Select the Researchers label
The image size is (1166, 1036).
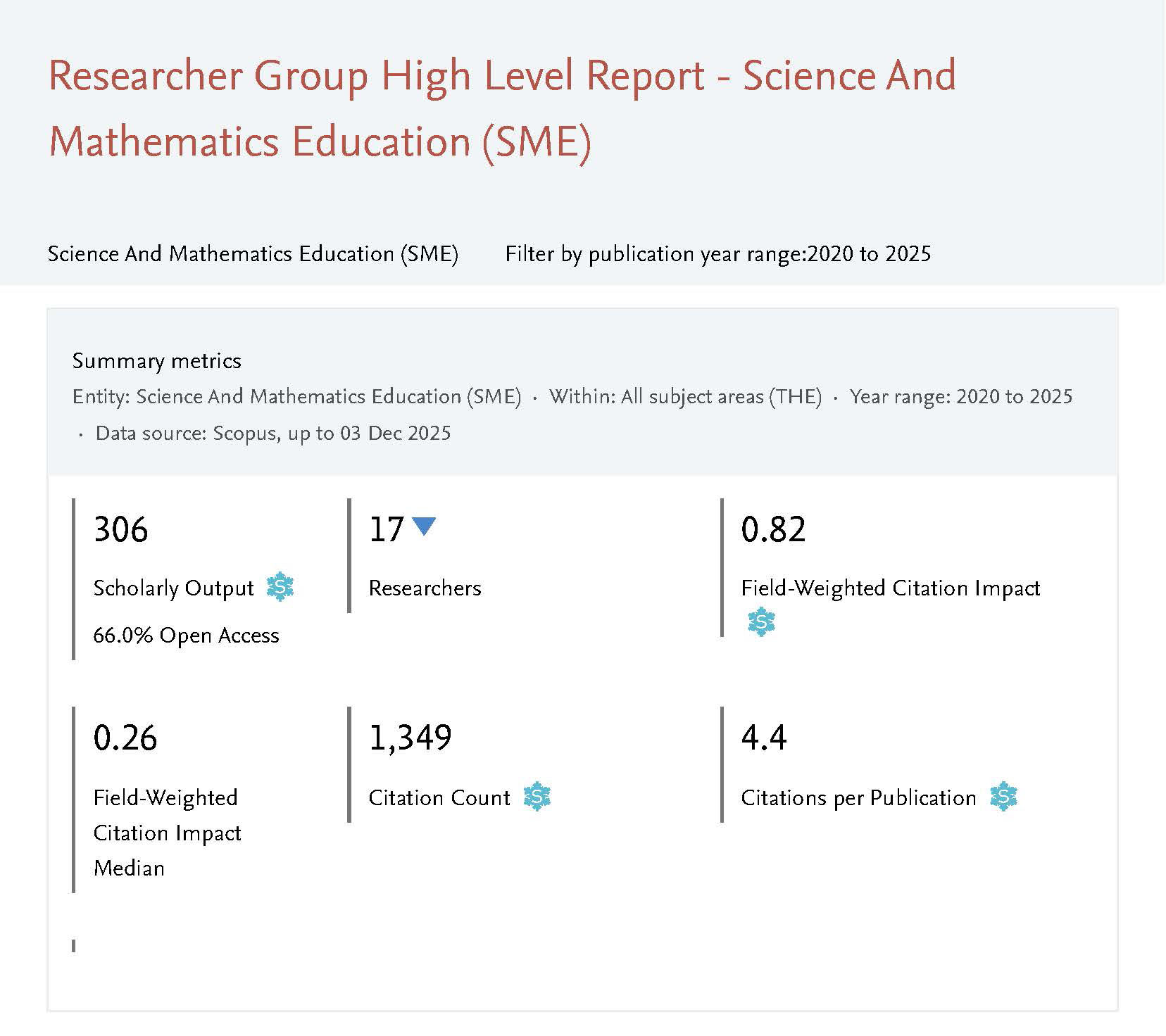425,588
